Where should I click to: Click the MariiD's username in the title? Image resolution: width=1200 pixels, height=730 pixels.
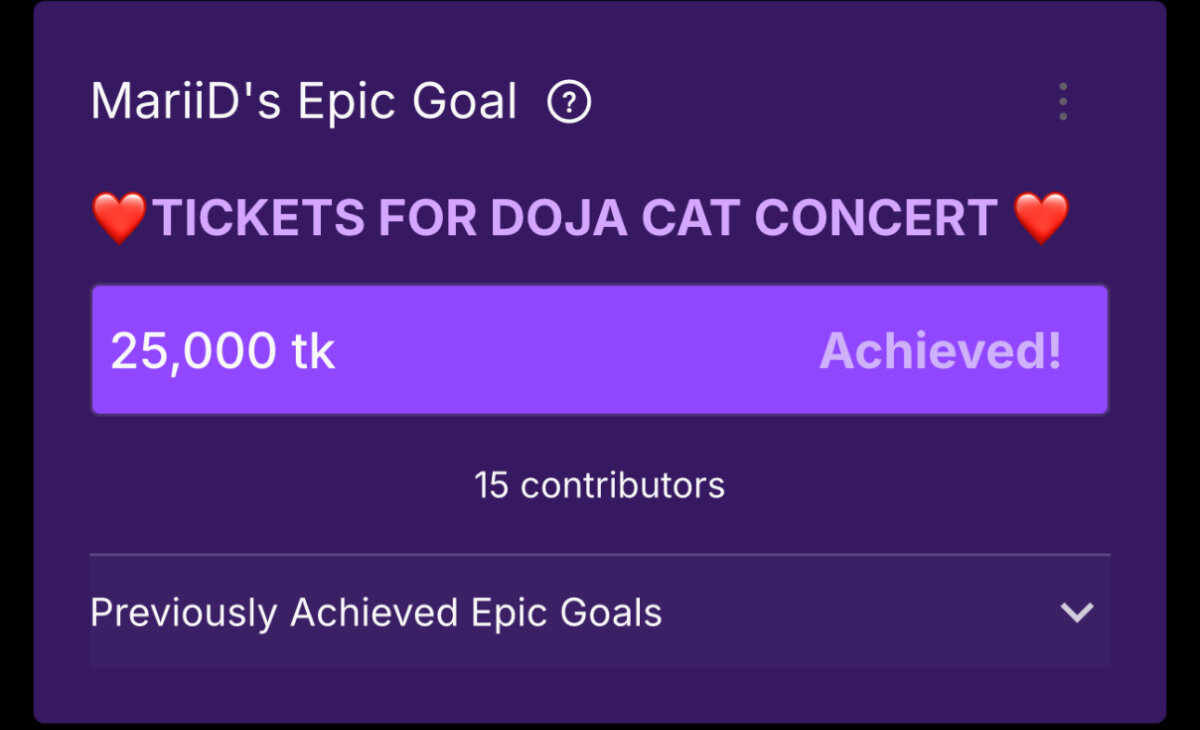pos(185,102)
